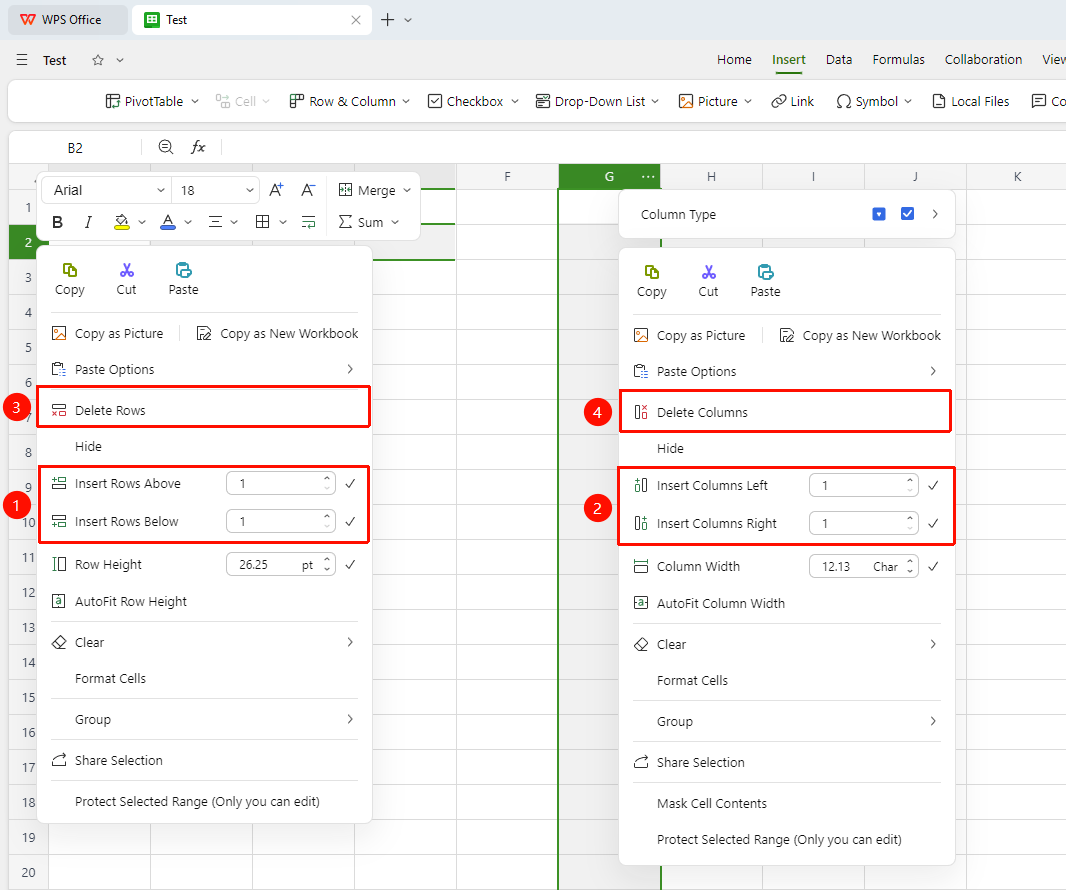Switch to the Formulas tab
The image size is (1066, 890).
click(898, 60)
